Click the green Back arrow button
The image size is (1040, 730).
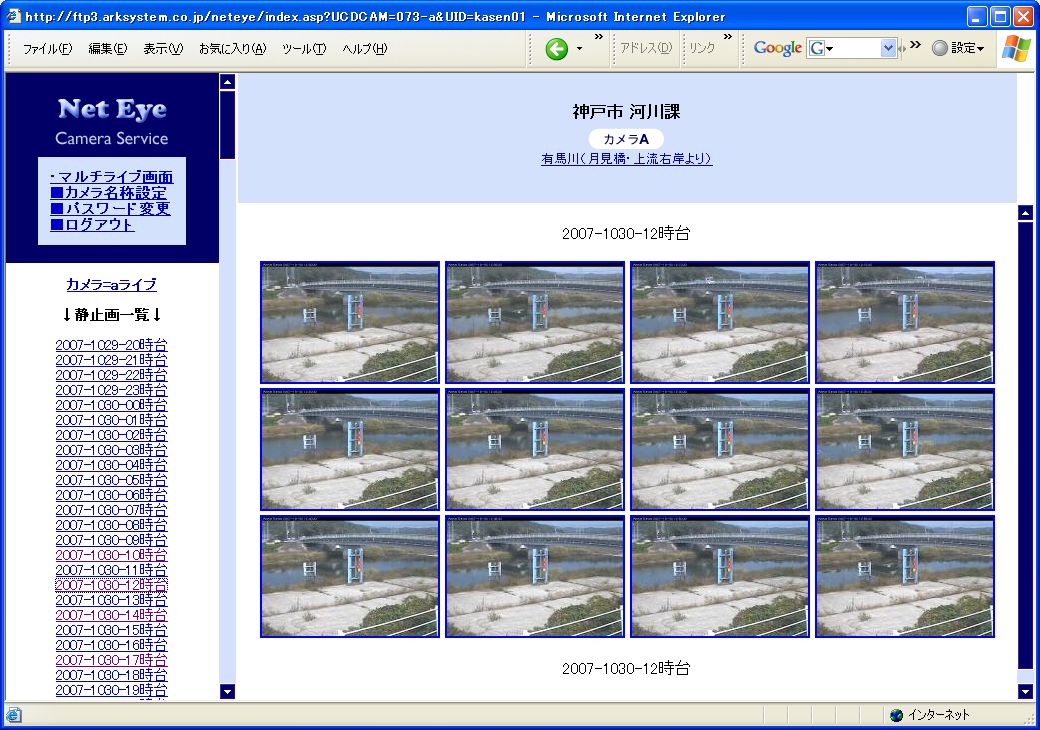click(557, 49)
